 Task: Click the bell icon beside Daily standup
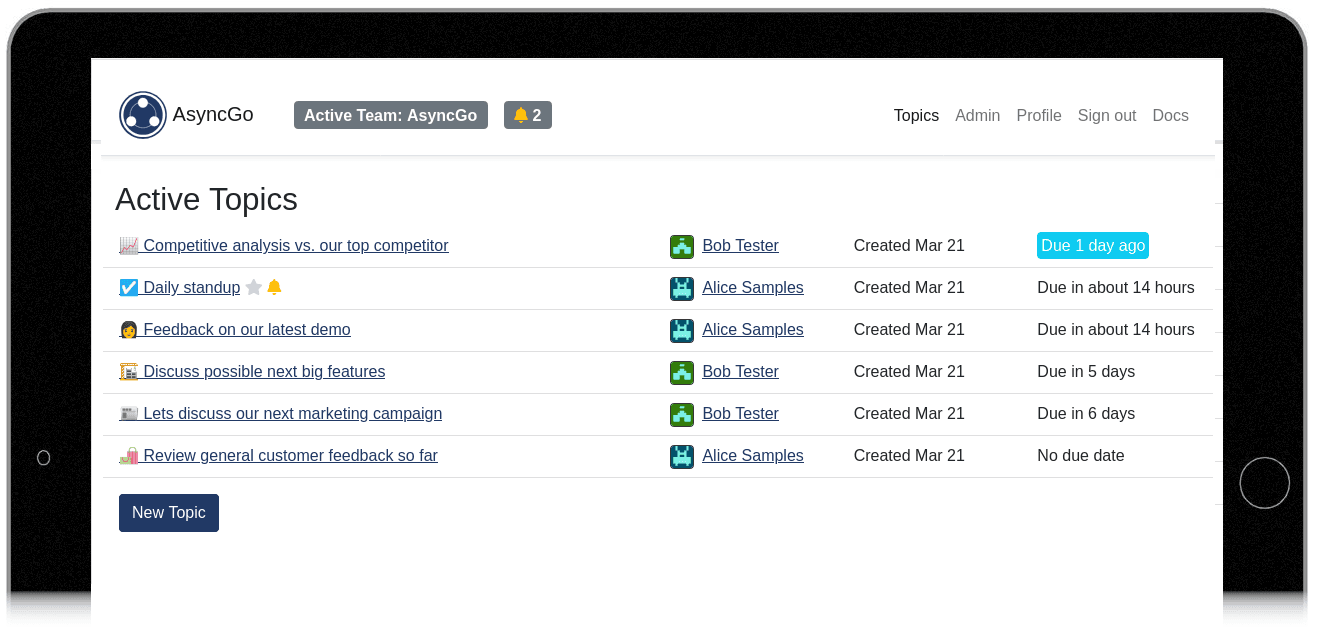click(274, 288)
